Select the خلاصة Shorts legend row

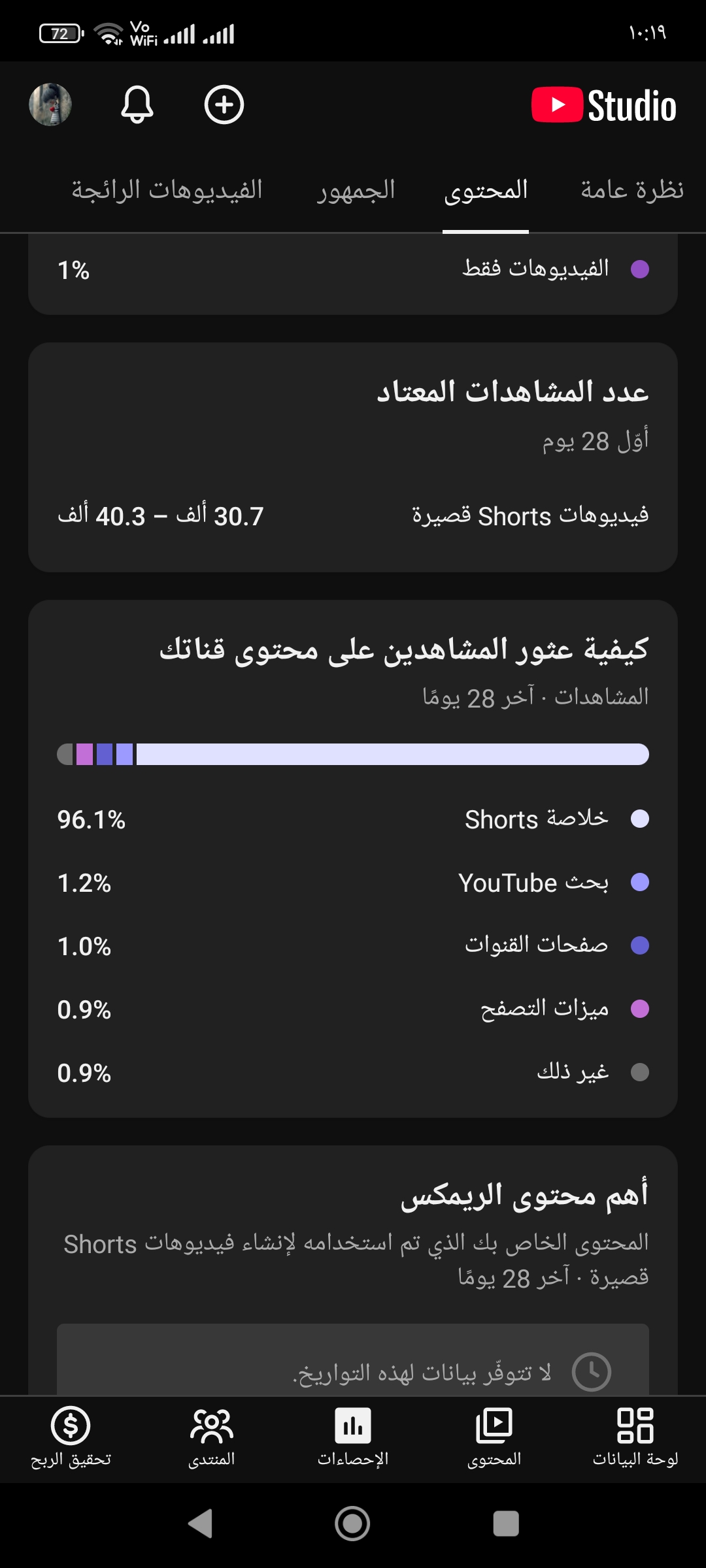(x=353, y=819)
